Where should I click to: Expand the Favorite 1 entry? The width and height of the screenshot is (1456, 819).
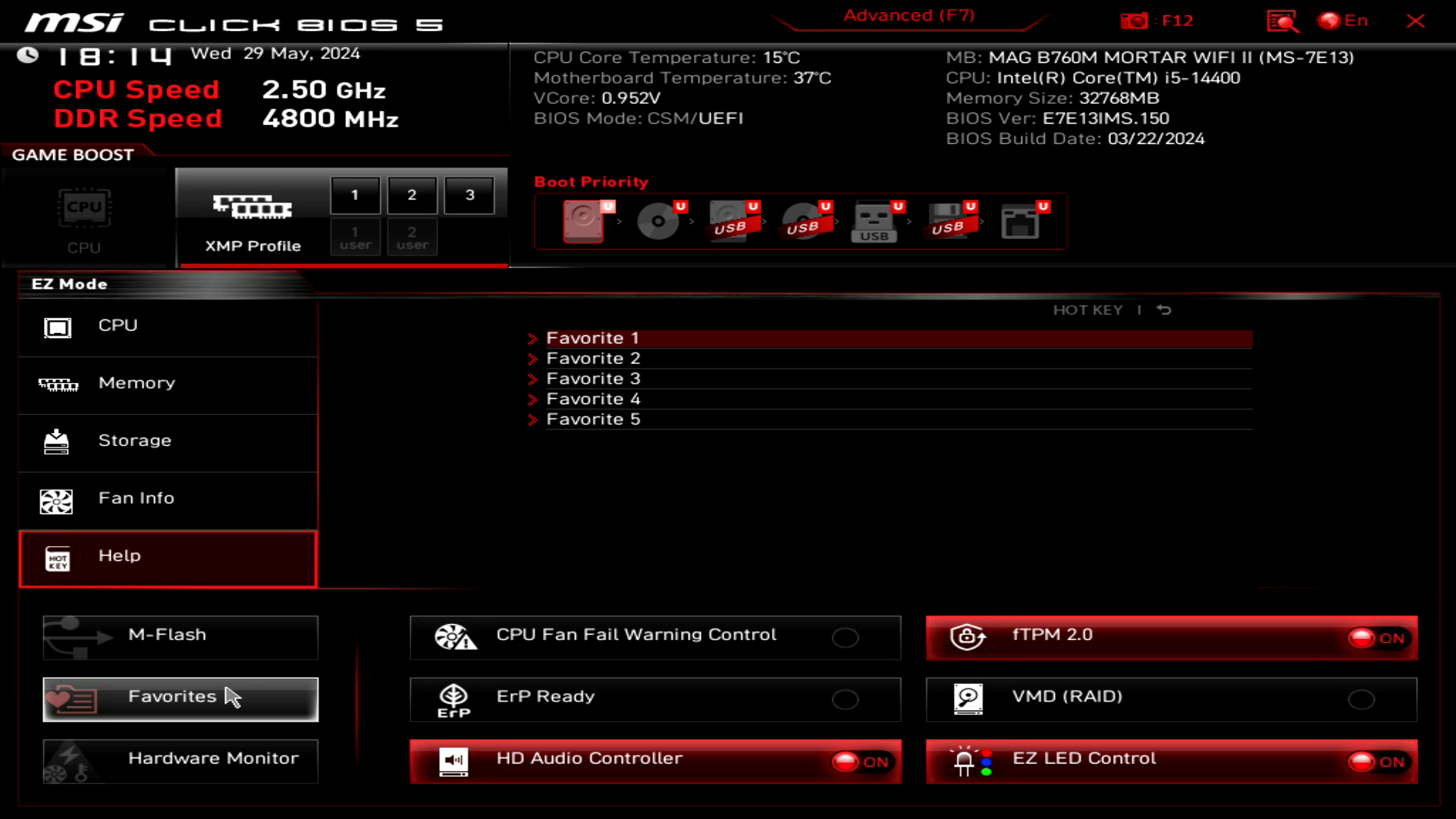[592, 338]
